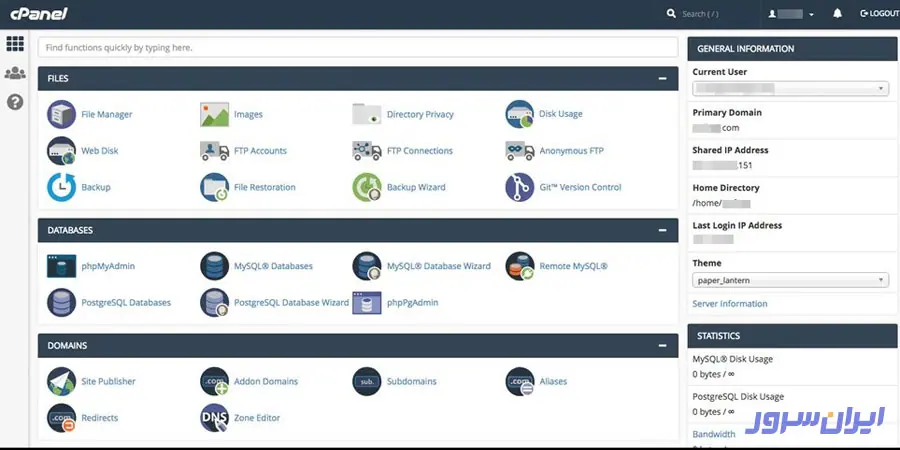Click the Addon Domains text link

pos(266,382)
